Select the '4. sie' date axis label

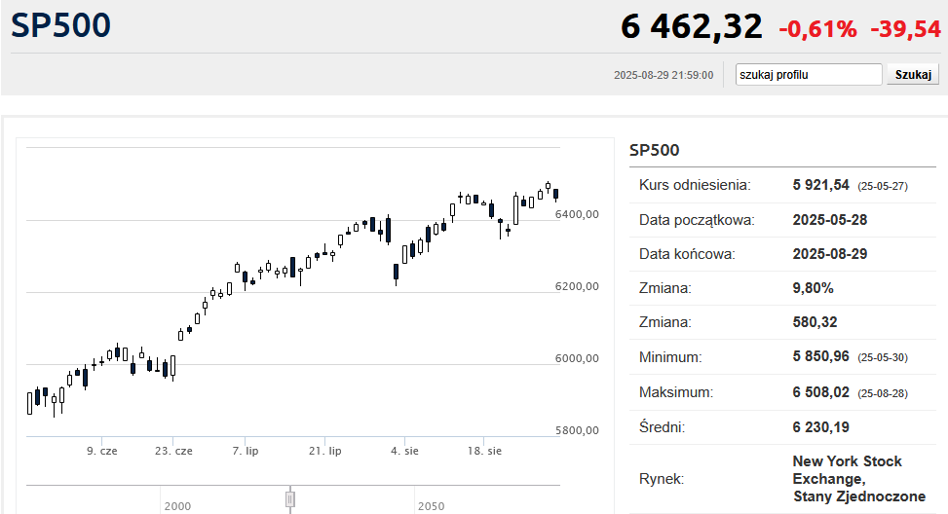(405, 451)
